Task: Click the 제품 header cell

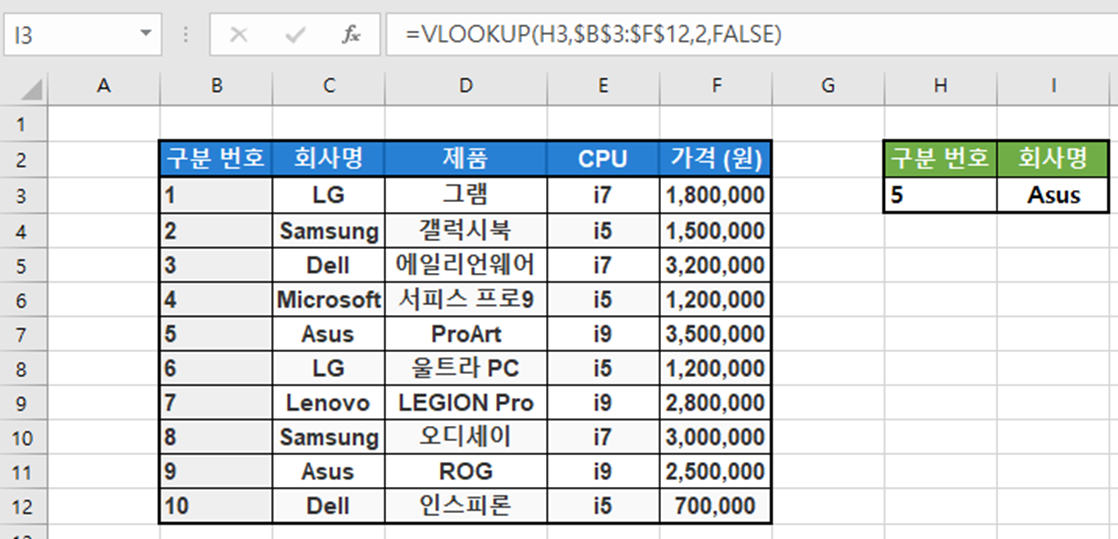Action: click(x=466, y=159)
